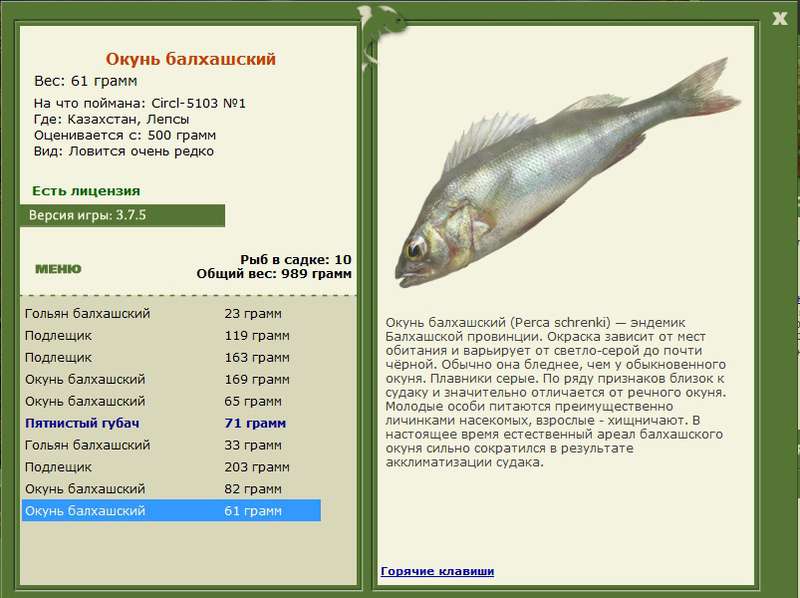Select the Подлещик 119 грамм row
Screen dimensions: 800x598
(171, 335)
